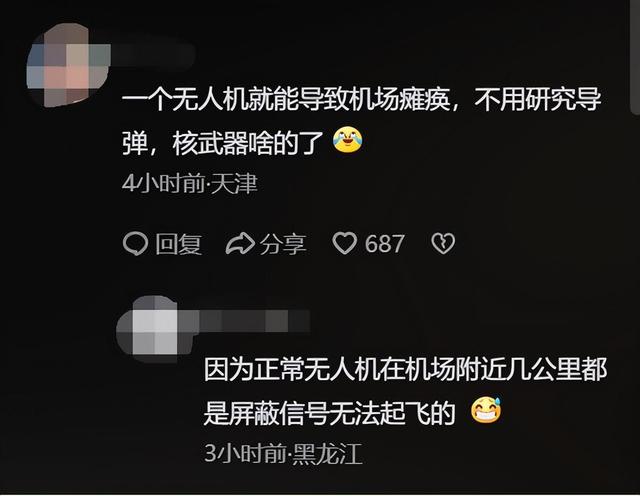
Task: Open the reply author's blurred avatar
Action: coord(147,329)
